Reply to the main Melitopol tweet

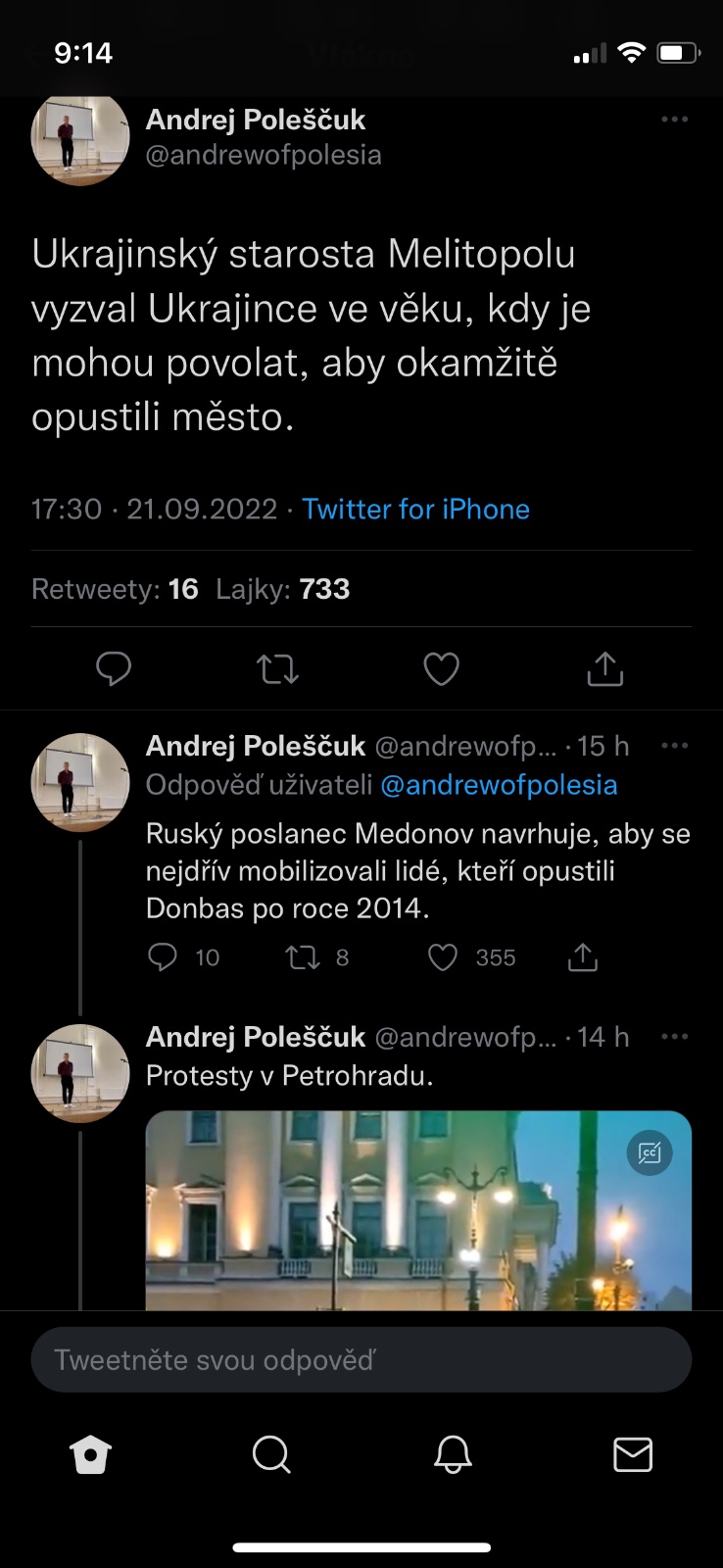click(114, 669)
